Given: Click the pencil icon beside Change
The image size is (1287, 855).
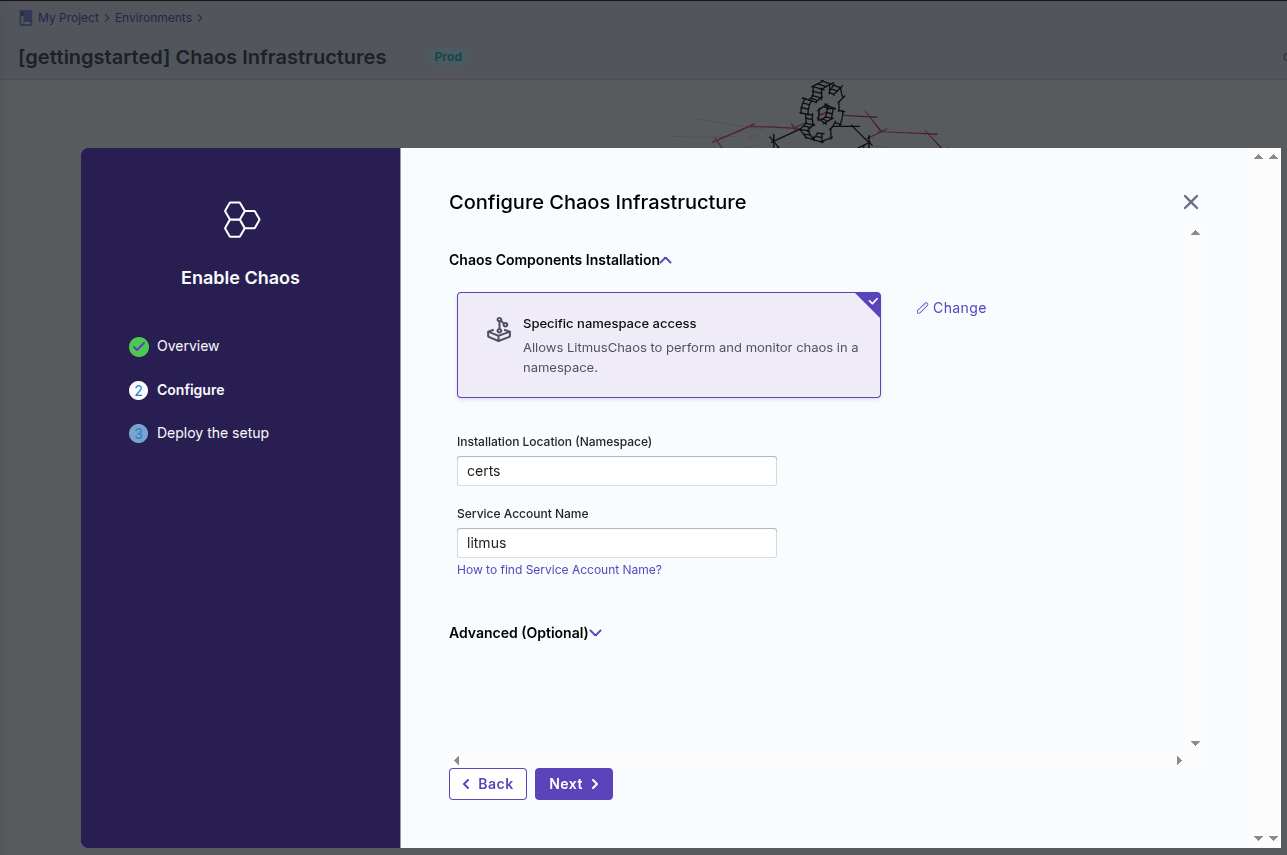Looking at the screenshot, I should click(922, 308).
